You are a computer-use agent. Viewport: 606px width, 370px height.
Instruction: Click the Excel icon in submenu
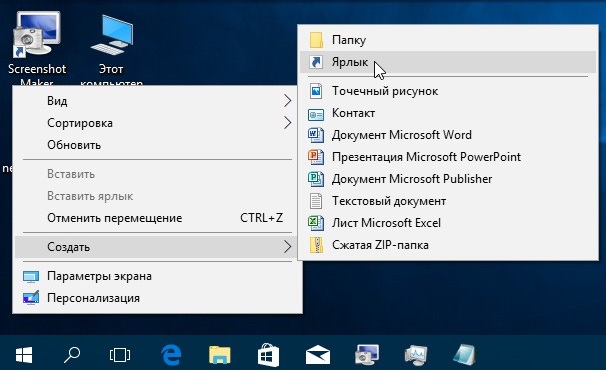[x=316, y=223]
